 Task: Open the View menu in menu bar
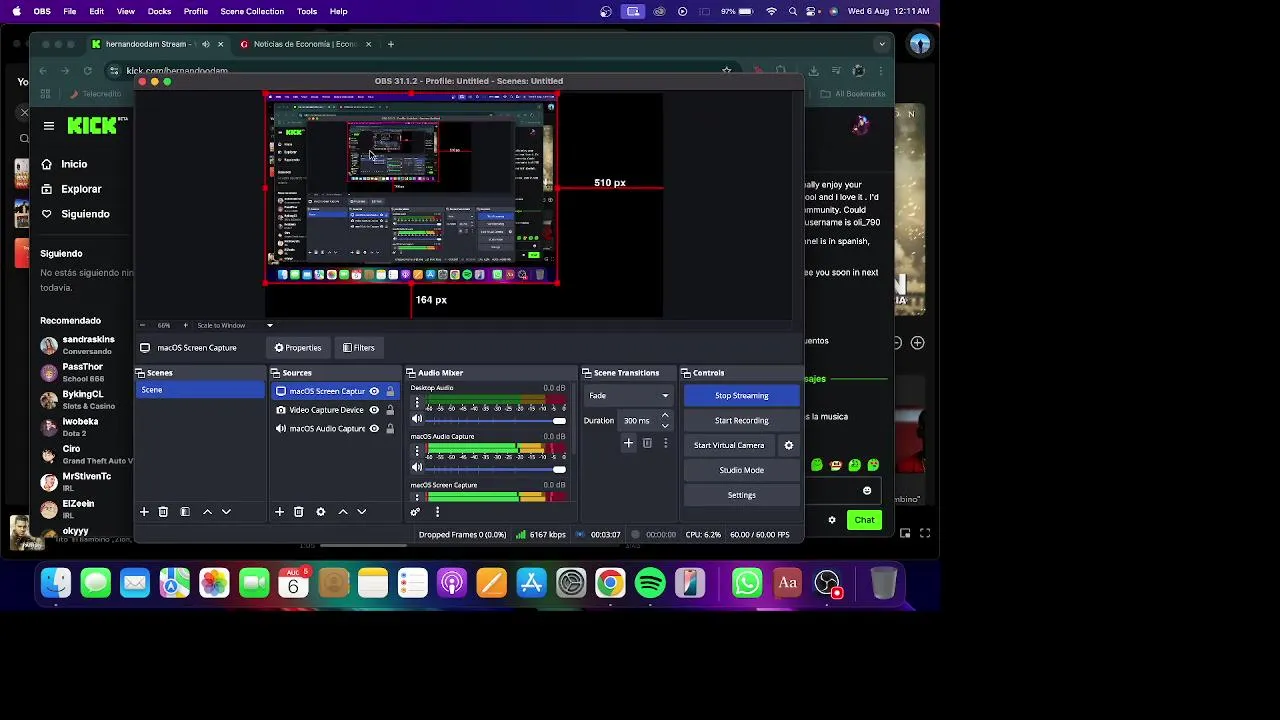click(x=126, y=11)
